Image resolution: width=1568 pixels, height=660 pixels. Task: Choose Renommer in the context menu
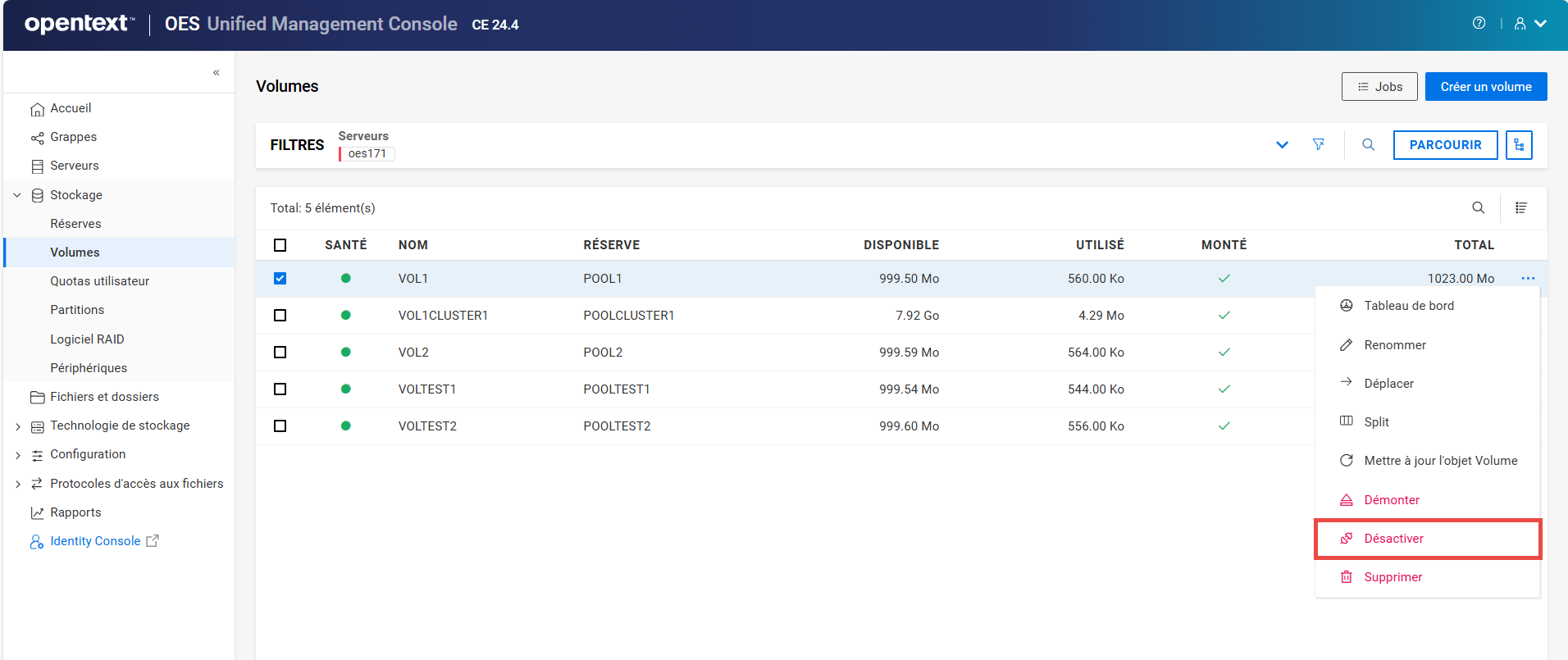coord(1394,345)
